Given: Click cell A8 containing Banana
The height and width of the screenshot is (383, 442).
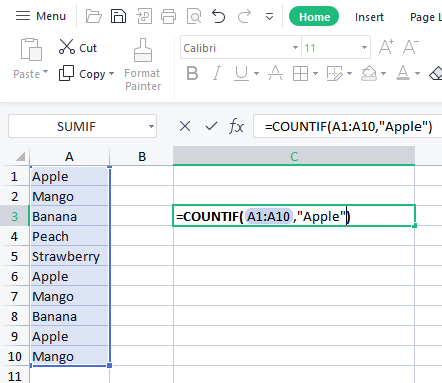Looking at the screenshot, I should (69, 316).
